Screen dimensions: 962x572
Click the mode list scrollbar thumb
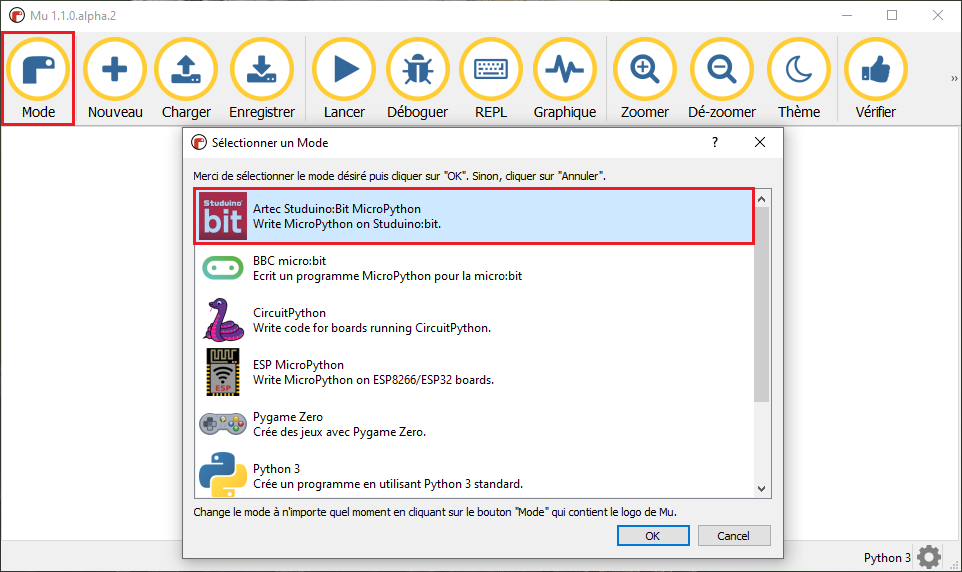coord(761,304)
